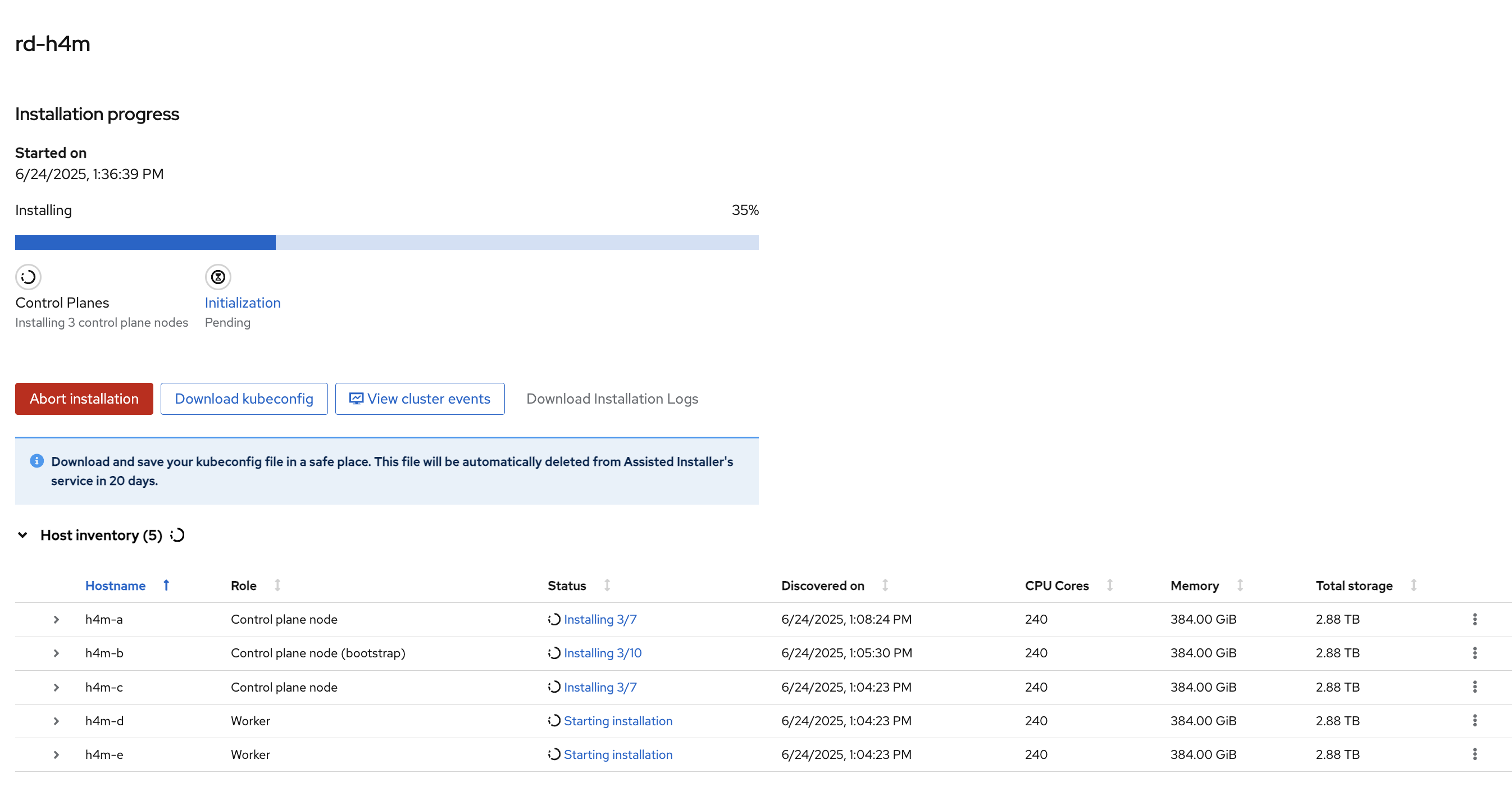Image resolution: width=1512 pixels, height=796 pixels.
Task: Sort hosts by Memory column
Action: (x=1195, y=585)
